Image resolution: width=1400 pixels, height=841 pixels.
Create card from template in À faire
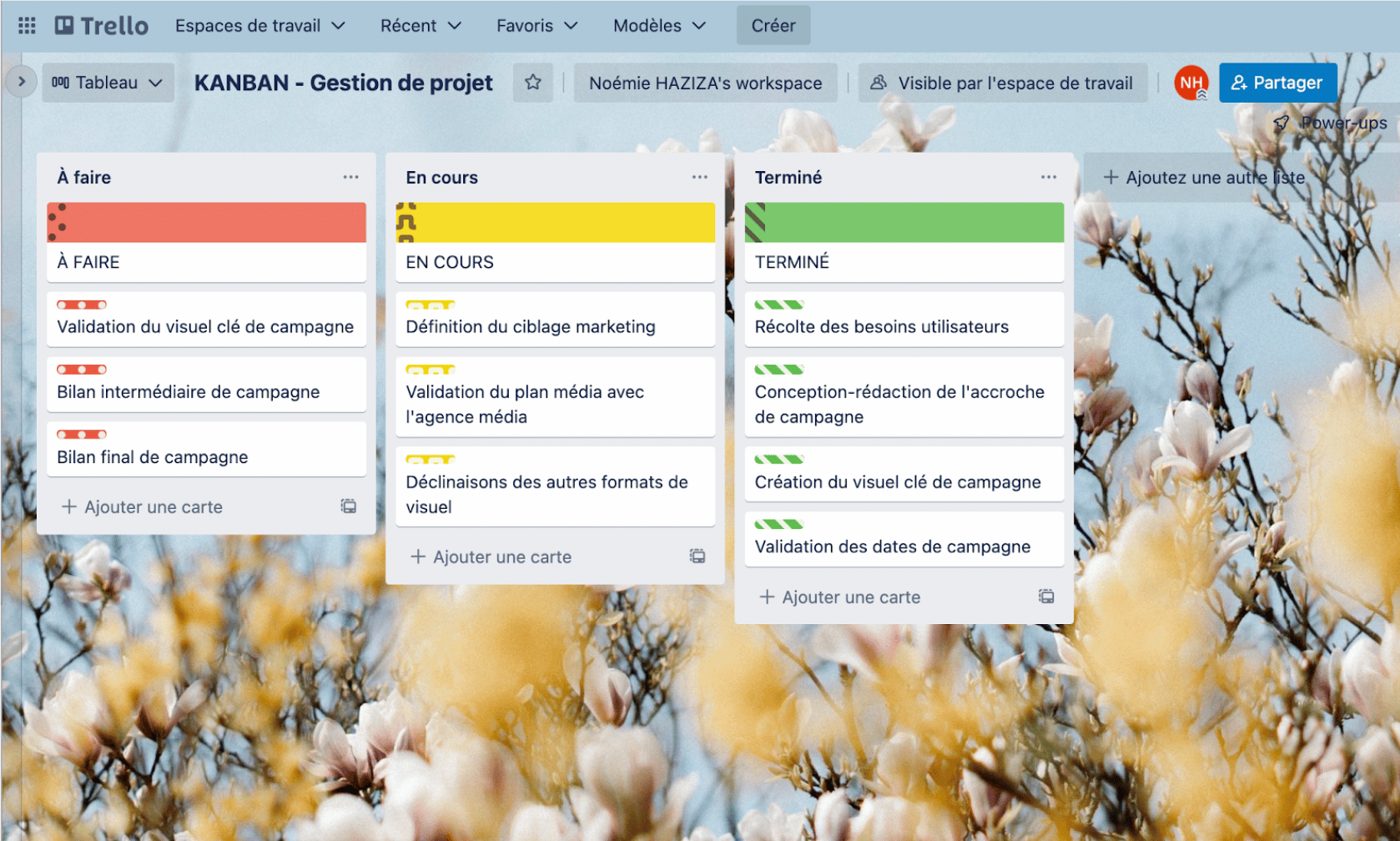(349, 506)
